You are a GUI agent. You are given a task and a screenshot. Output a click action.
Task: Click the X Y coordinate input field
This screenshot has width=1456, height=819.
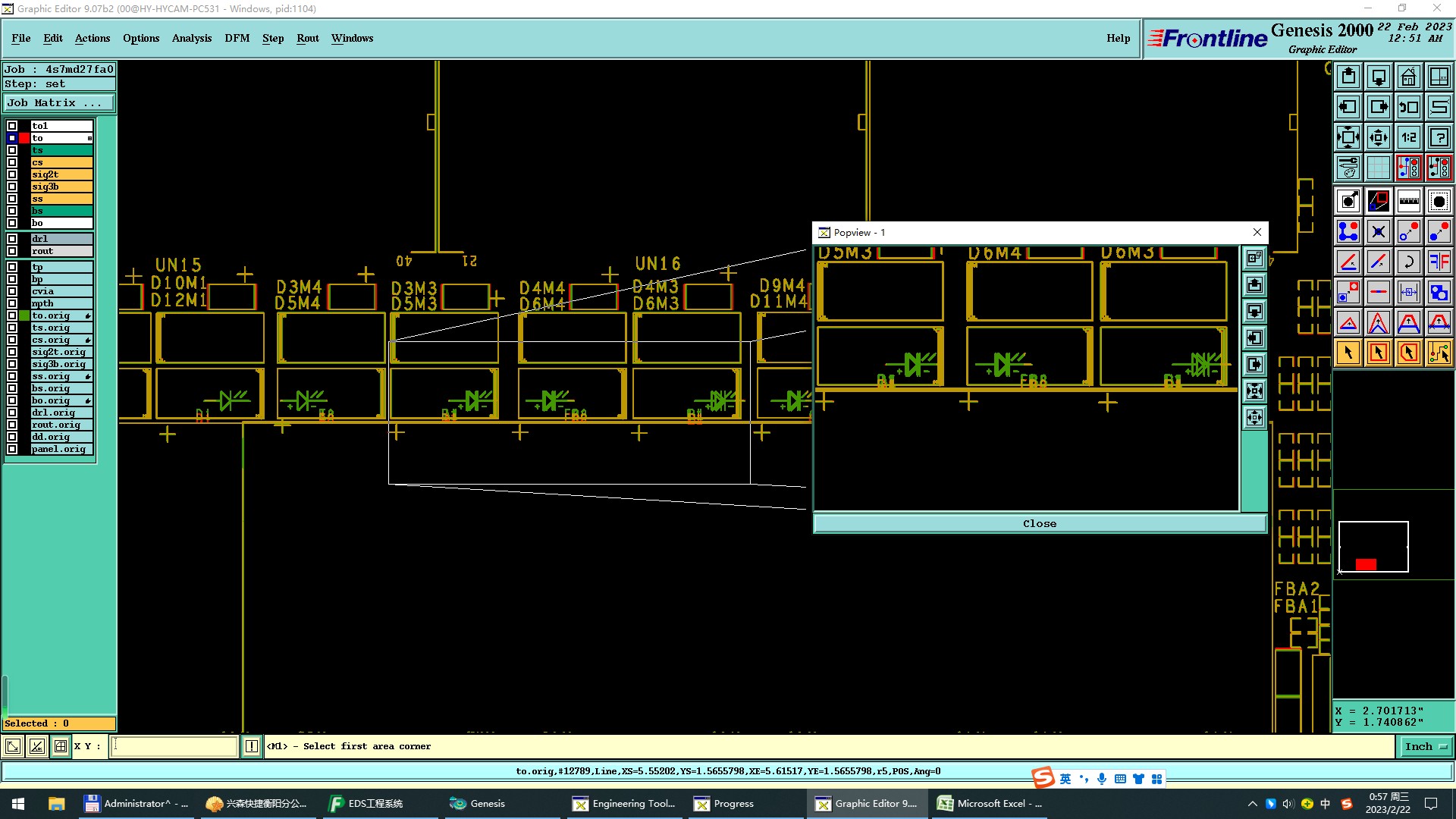(x=174, y=746)
